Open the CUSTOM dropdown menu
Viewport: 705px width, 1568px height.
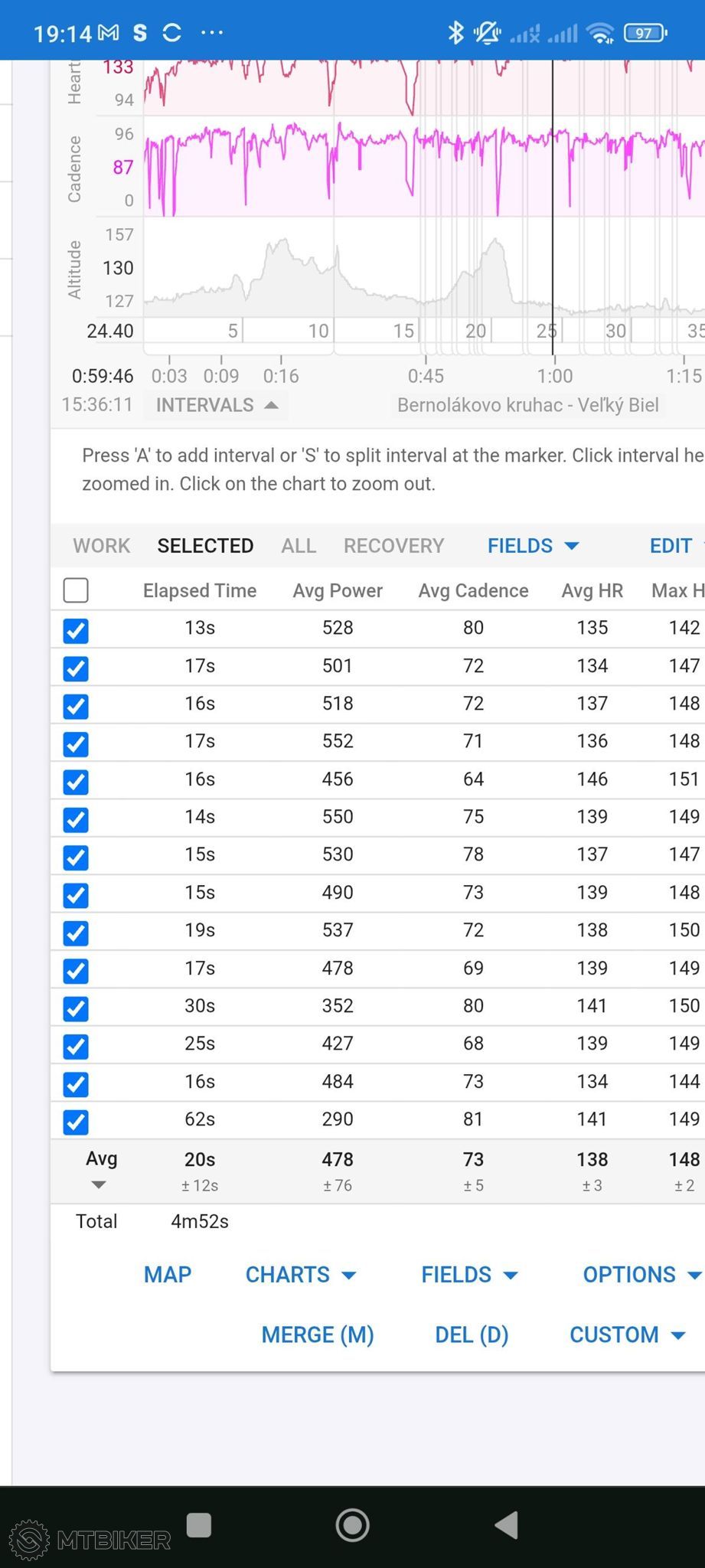coord(627,1334)
